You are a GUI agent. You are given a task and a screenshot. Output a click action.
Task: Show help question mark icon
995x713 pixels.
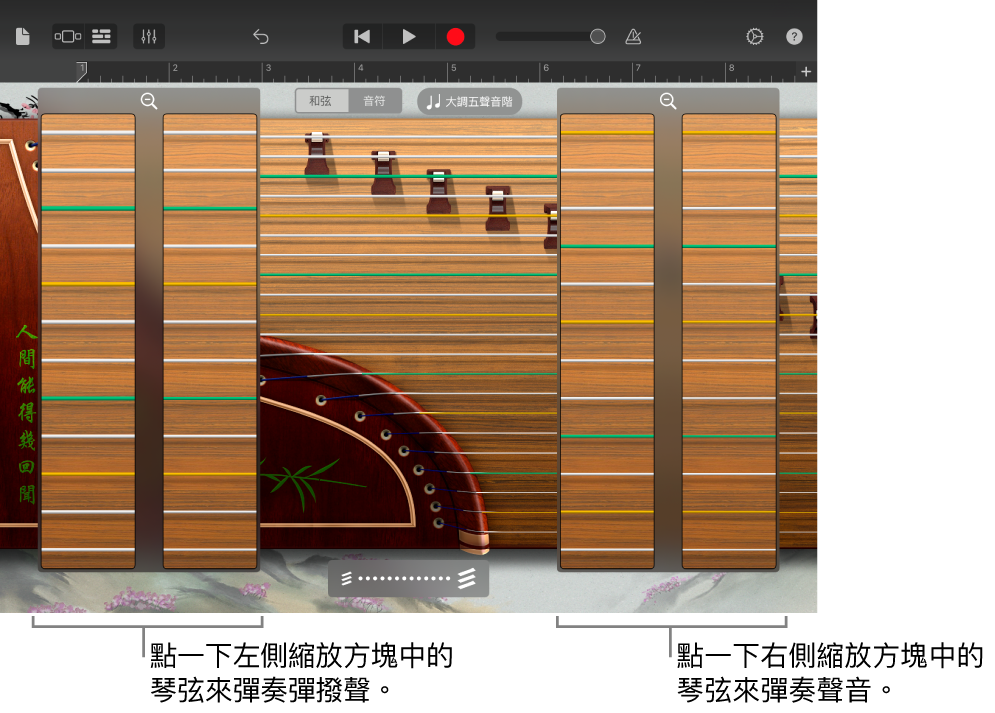coord(794,37)
